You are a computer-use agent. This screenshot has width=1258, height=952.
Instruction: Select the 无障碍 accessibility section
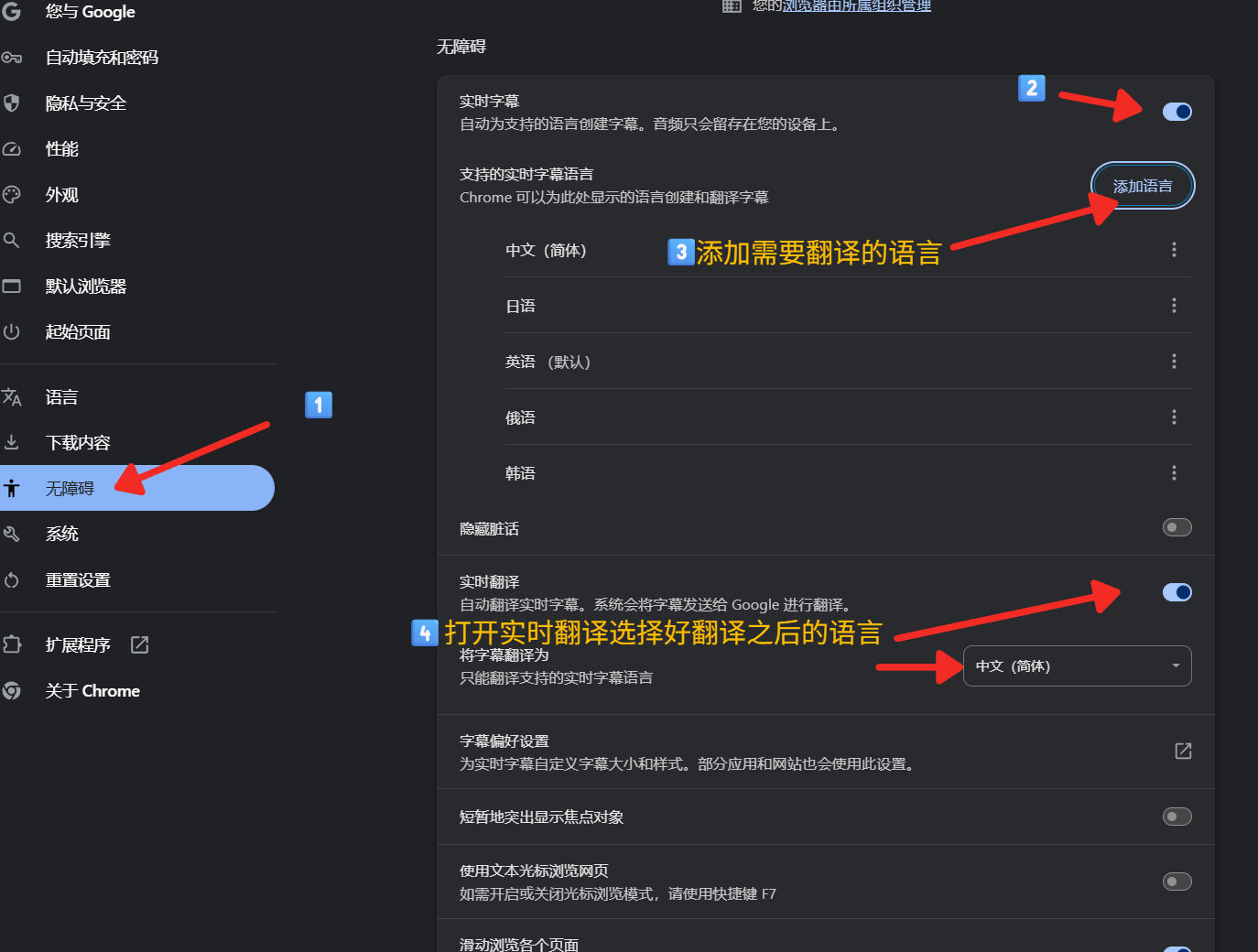pyautogui.click(x=137, y=488)
